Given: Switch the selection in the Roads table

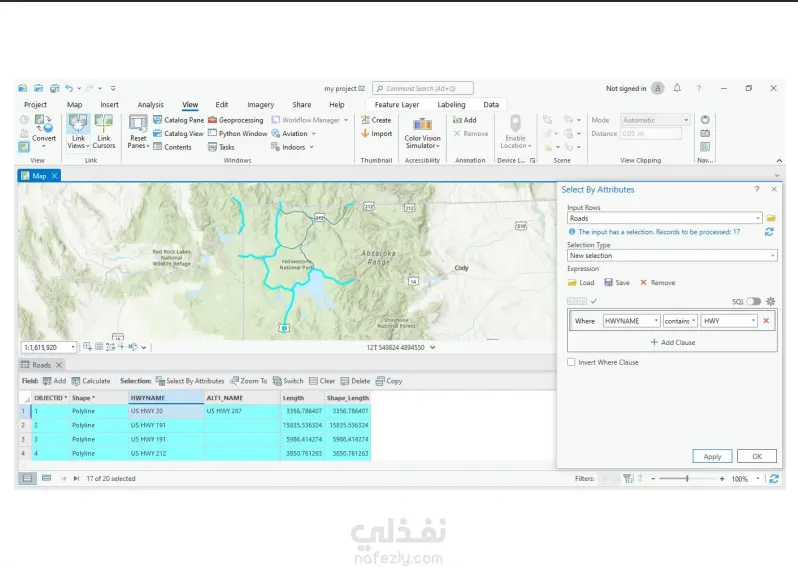Looking at the screenshot, I should click(288, 381).
